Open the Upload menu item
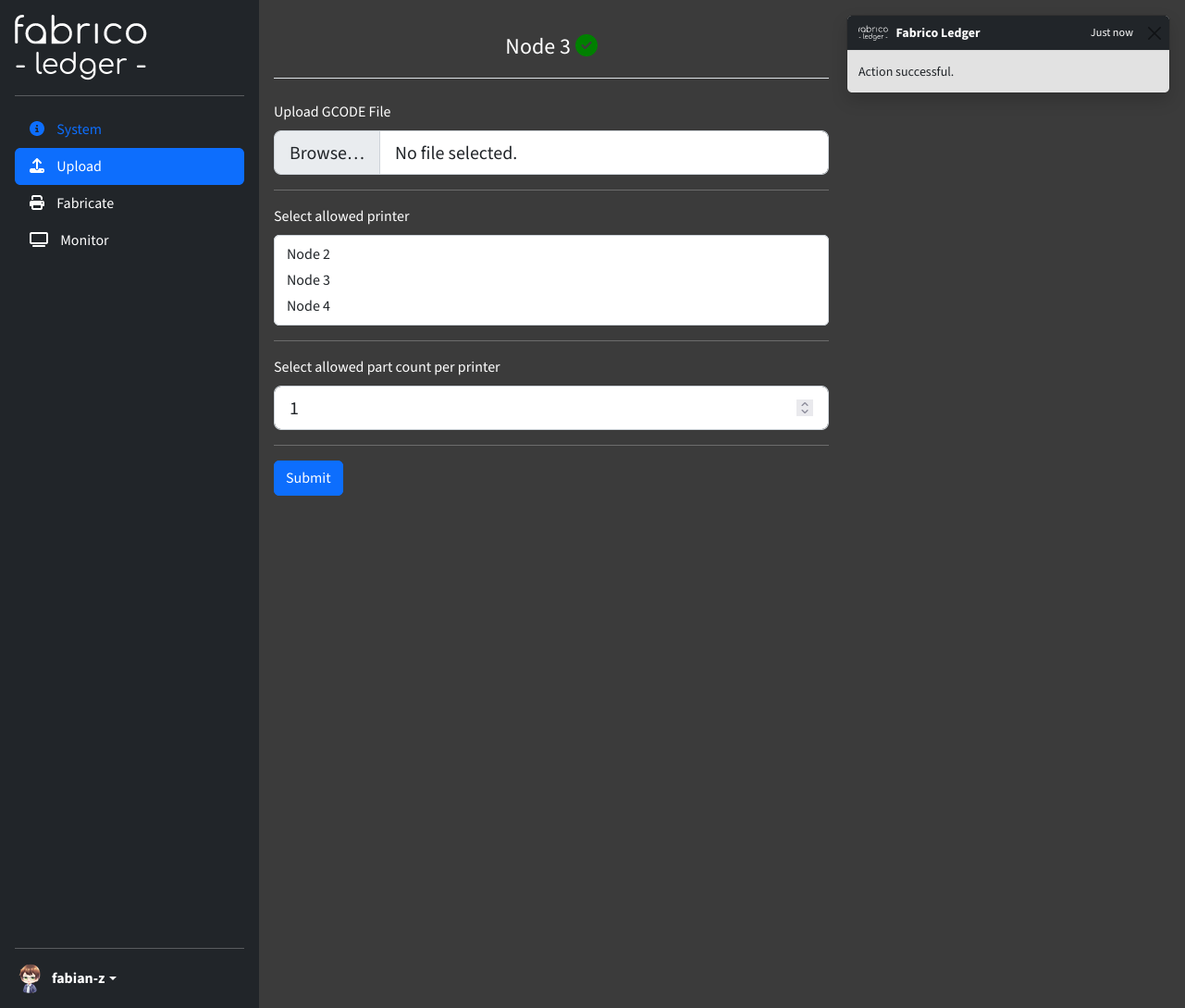This screenshot has height=1008, width=1185. pos(130,166)
